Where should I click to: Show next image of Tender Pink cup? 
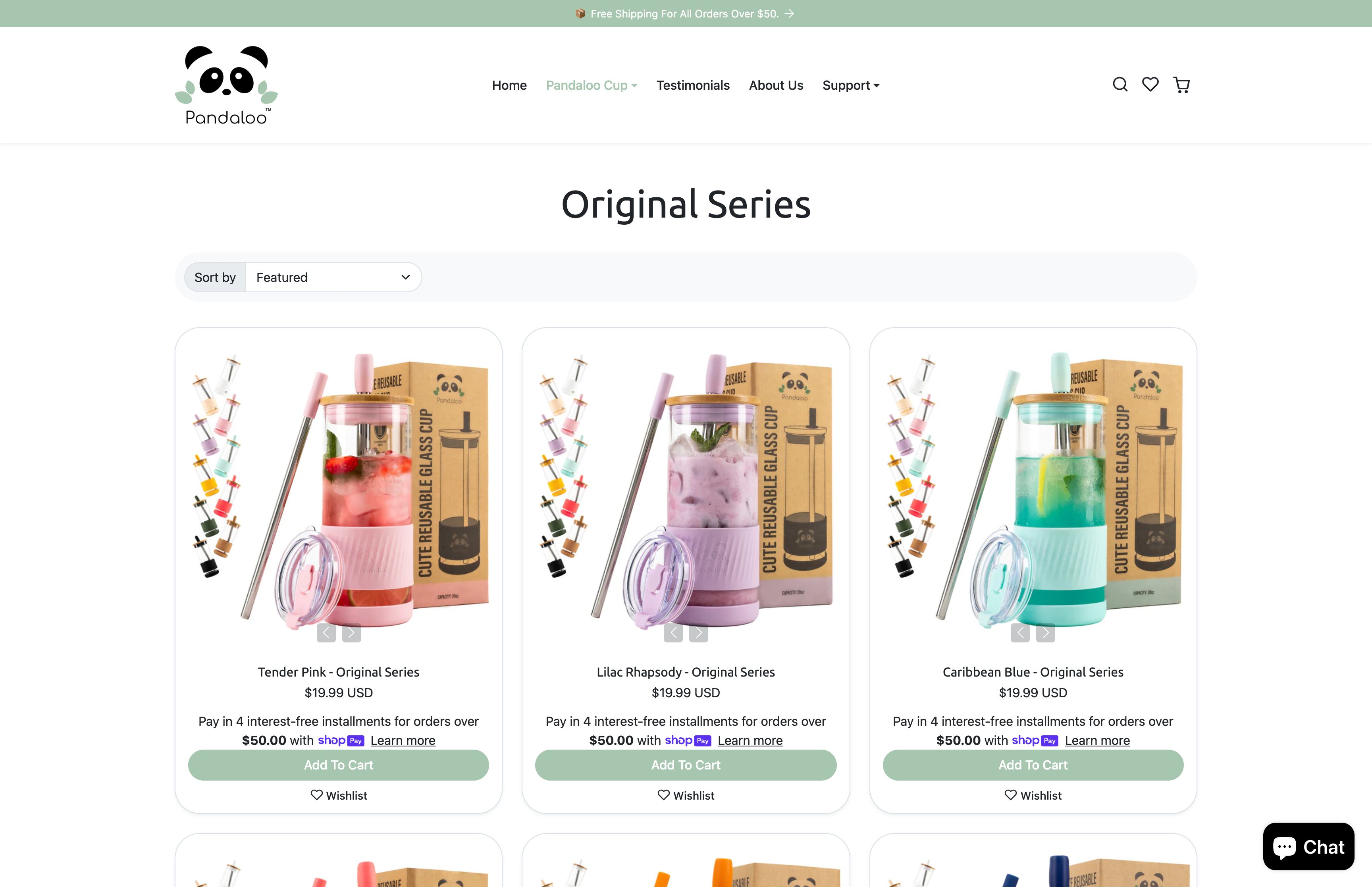click(x=352, y=633)
